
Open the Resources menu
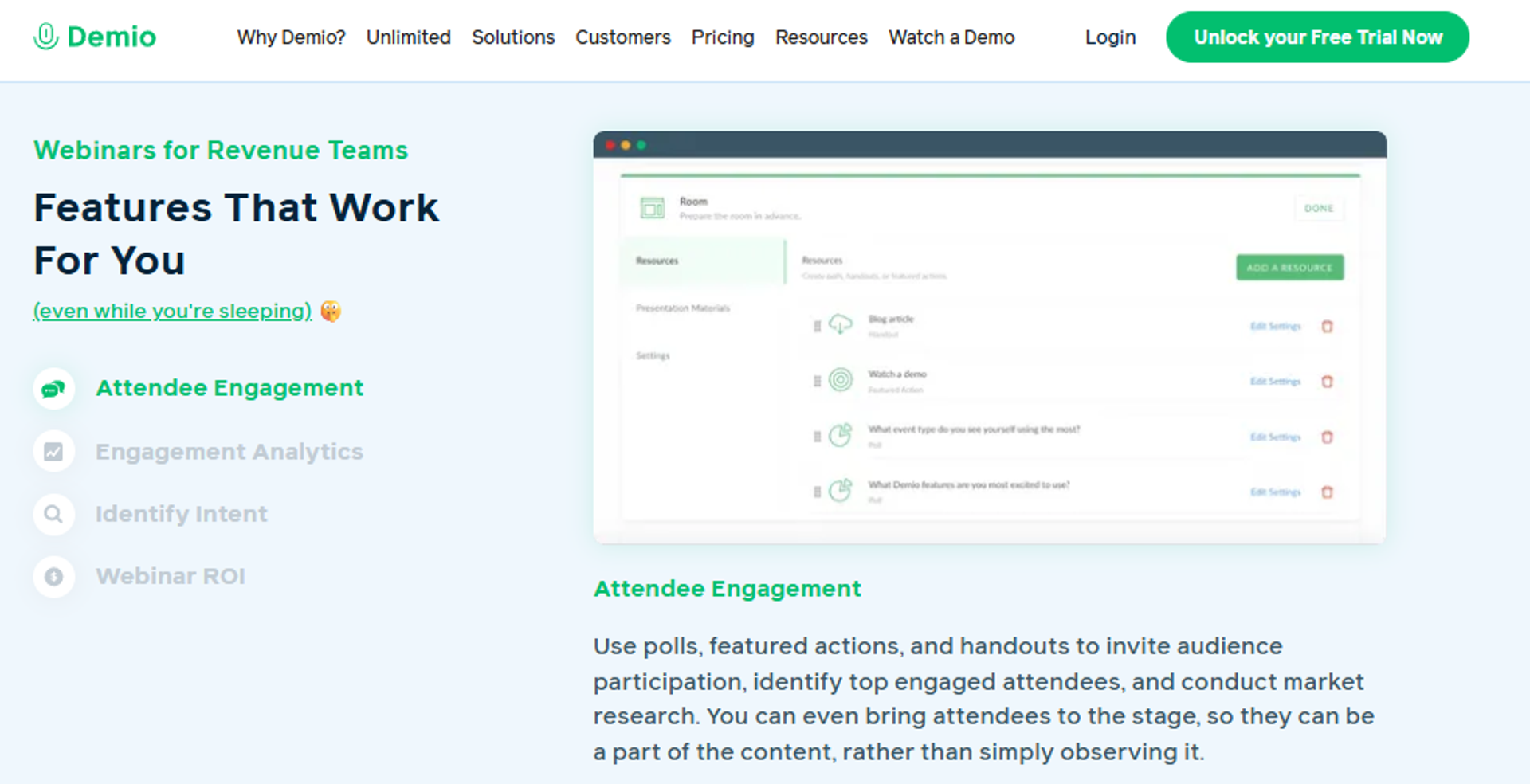point(822,37)
